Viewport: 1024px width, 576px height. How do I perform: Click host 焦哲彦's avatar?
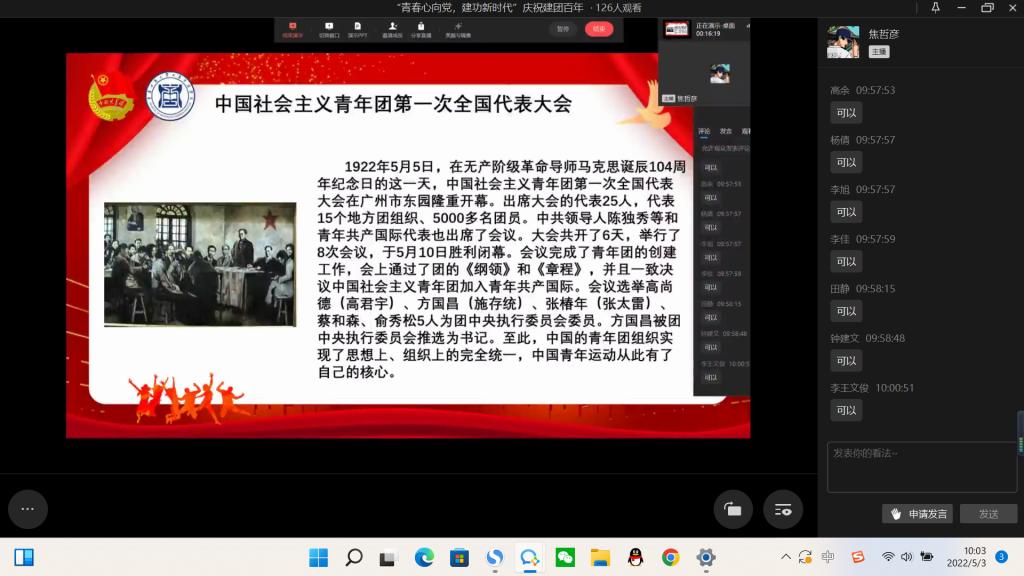click(x=843, y=42)
